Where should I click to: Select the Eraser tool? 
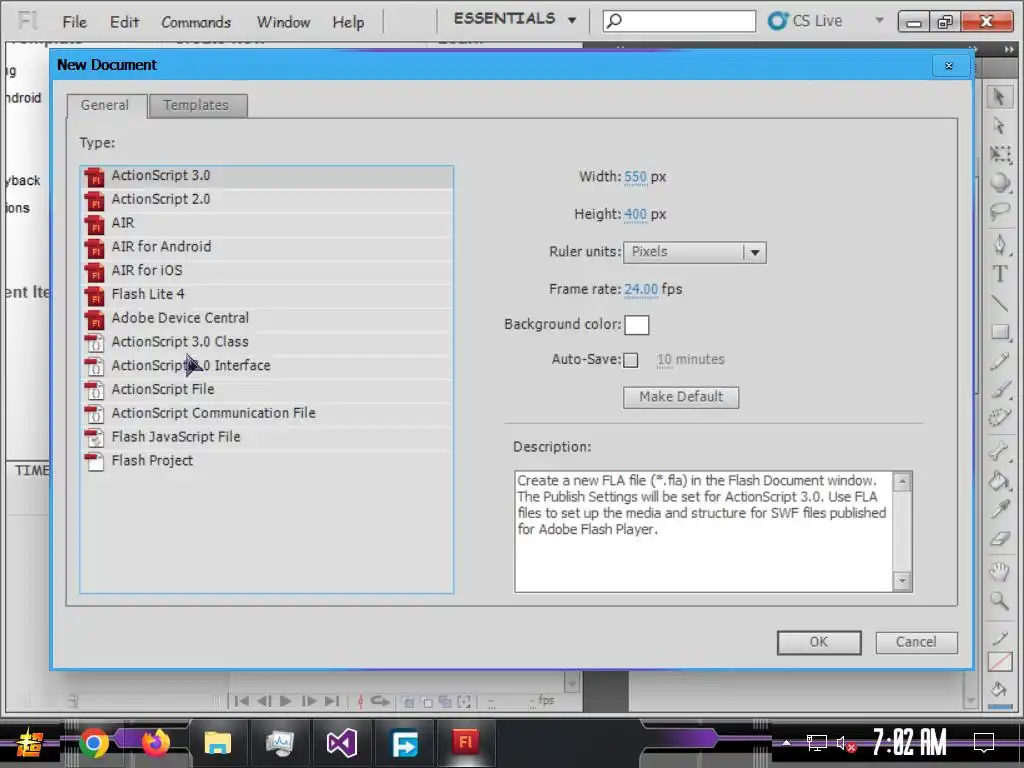click(x=1000, y=539)
